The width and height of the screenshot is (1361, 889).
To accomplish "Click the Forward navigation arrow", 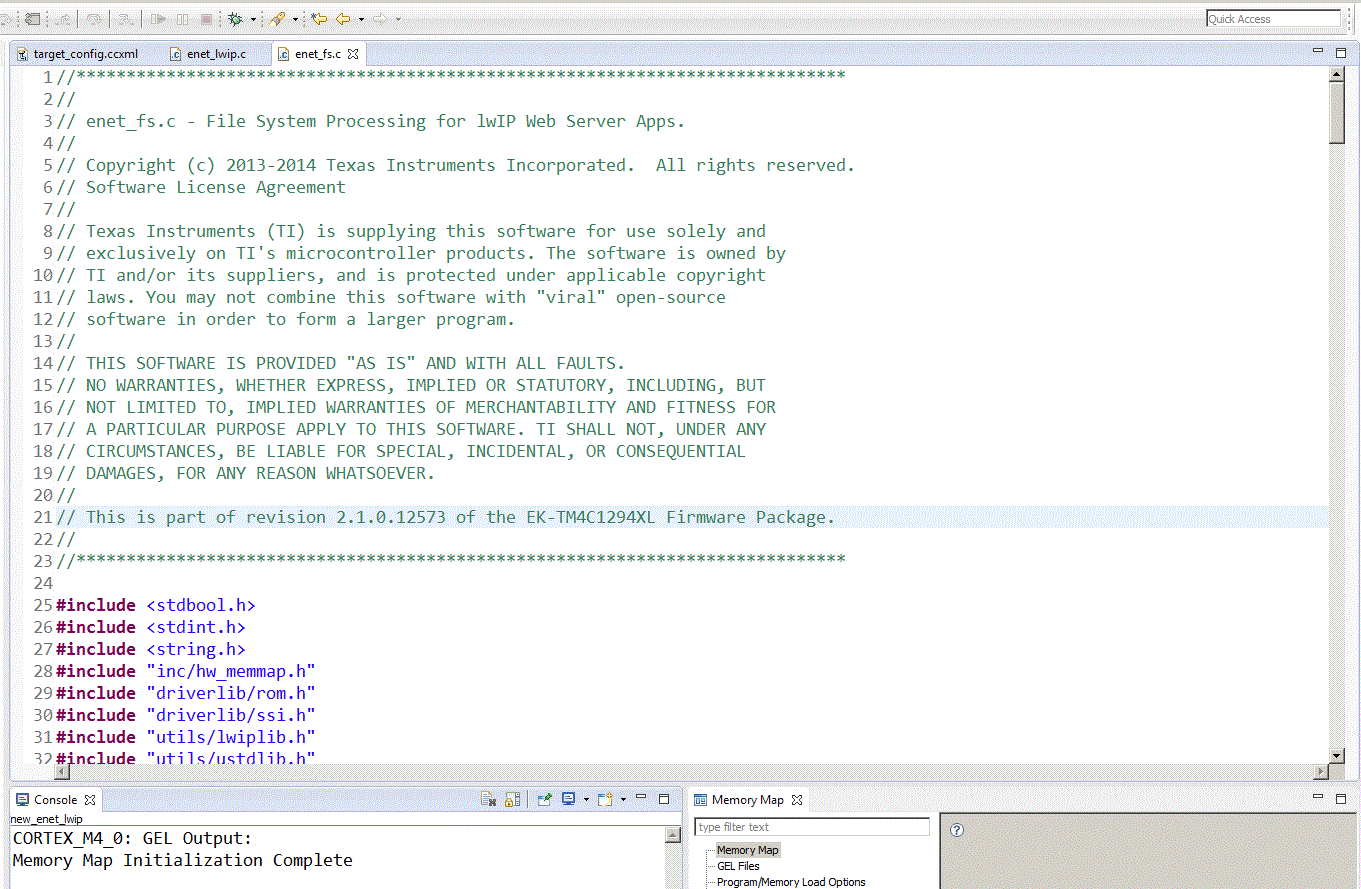I will 380,19.
